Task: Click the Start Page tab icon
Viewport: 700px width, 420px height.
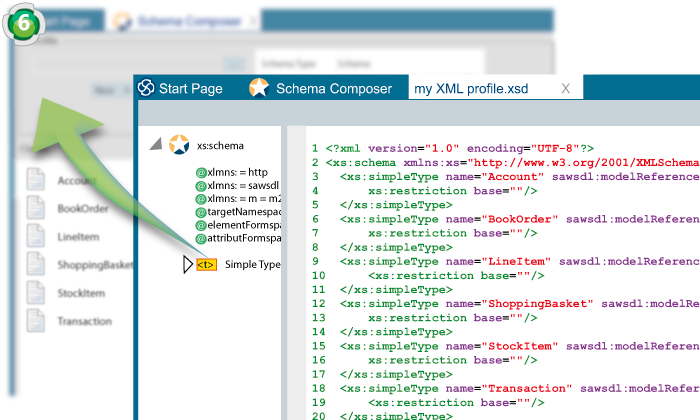Action: coord(146,88)
